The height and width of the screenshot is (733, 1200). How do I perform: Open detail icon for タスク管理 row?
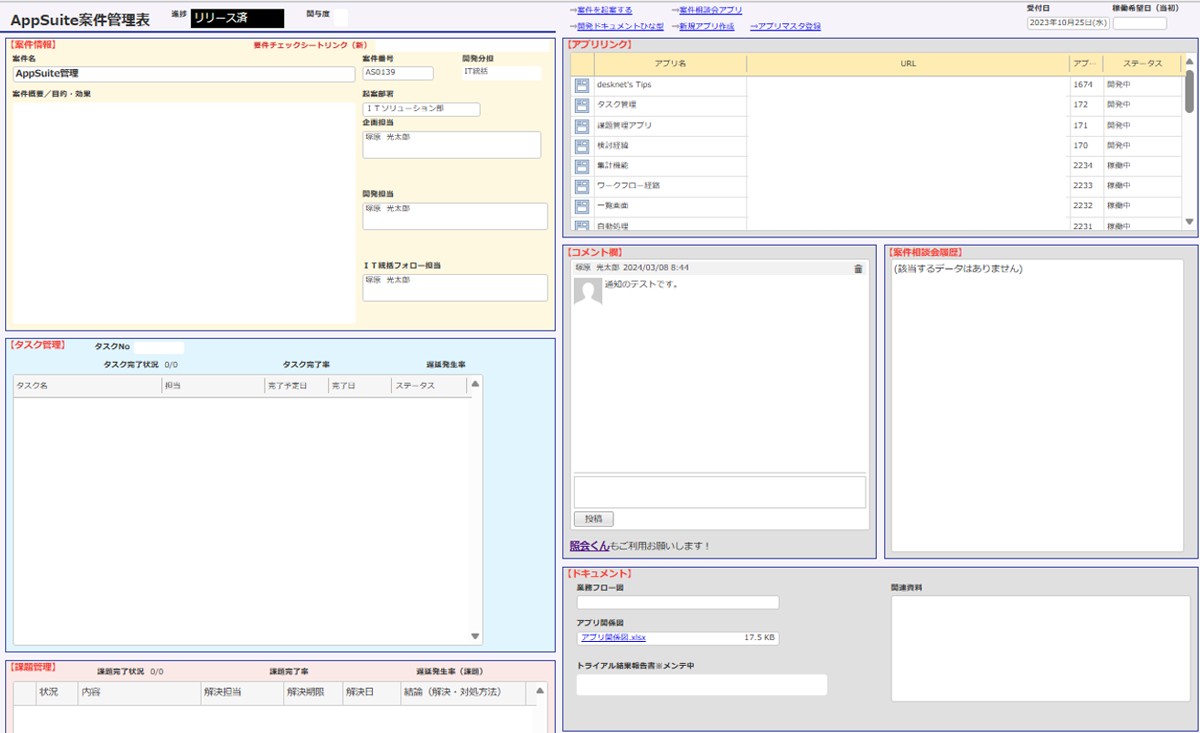582,105
